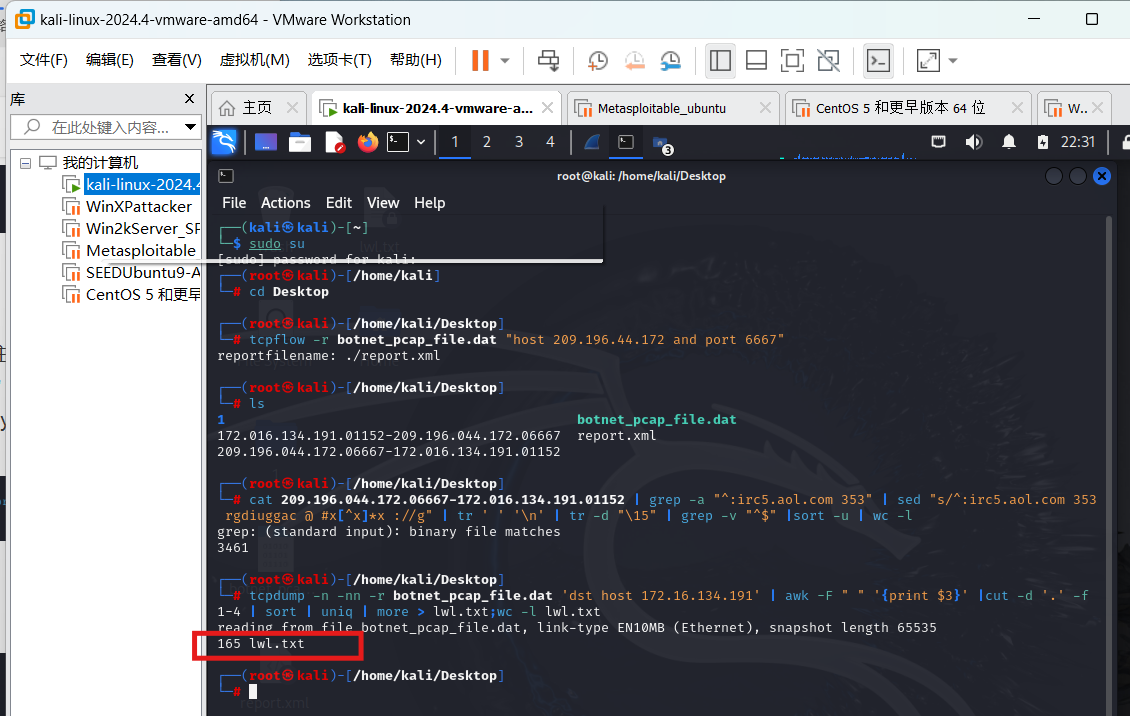
Task: Collapse the 我的计算机 tree node
Action: (25, 164)
